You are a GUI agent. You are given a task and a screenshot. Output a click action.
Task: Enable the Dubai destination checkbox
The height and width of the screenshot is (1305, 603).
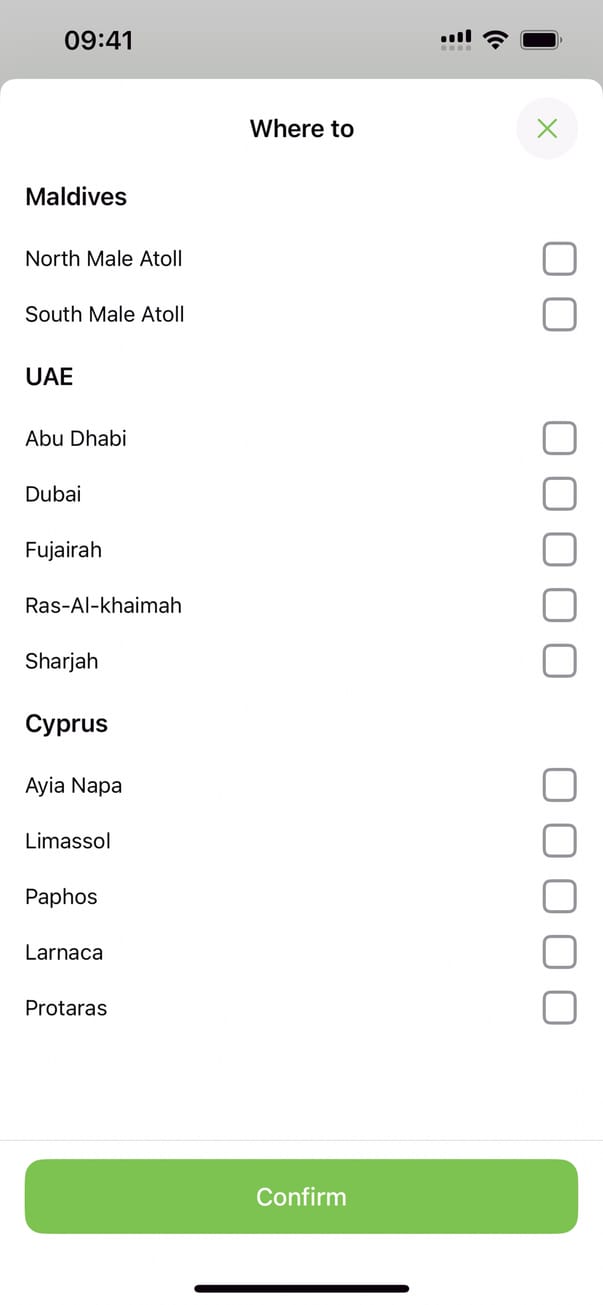[559, 494]
